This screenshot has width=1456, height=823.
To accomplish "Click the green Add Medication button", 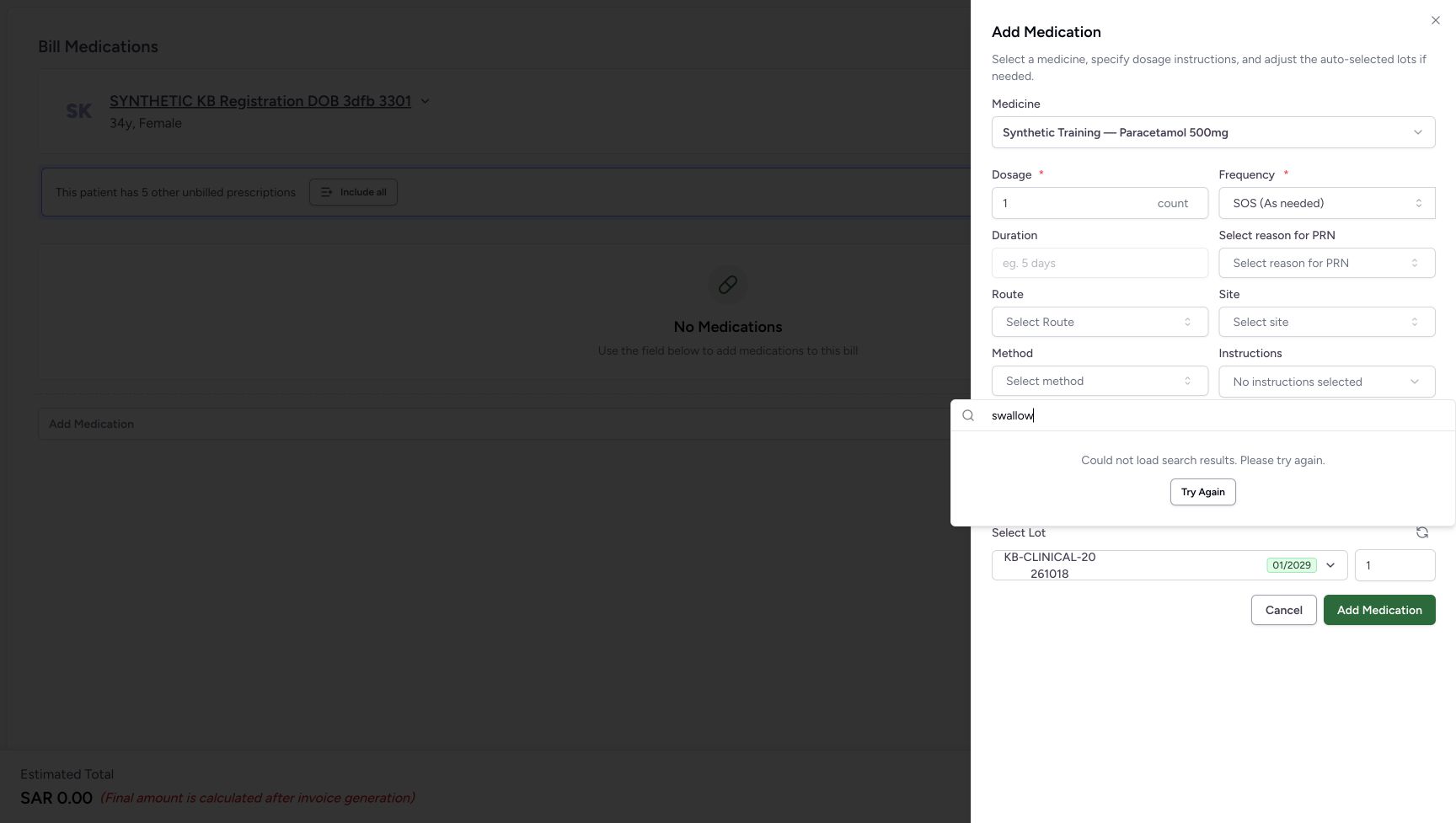I will pyautogui.click(x=1378, y=610).
